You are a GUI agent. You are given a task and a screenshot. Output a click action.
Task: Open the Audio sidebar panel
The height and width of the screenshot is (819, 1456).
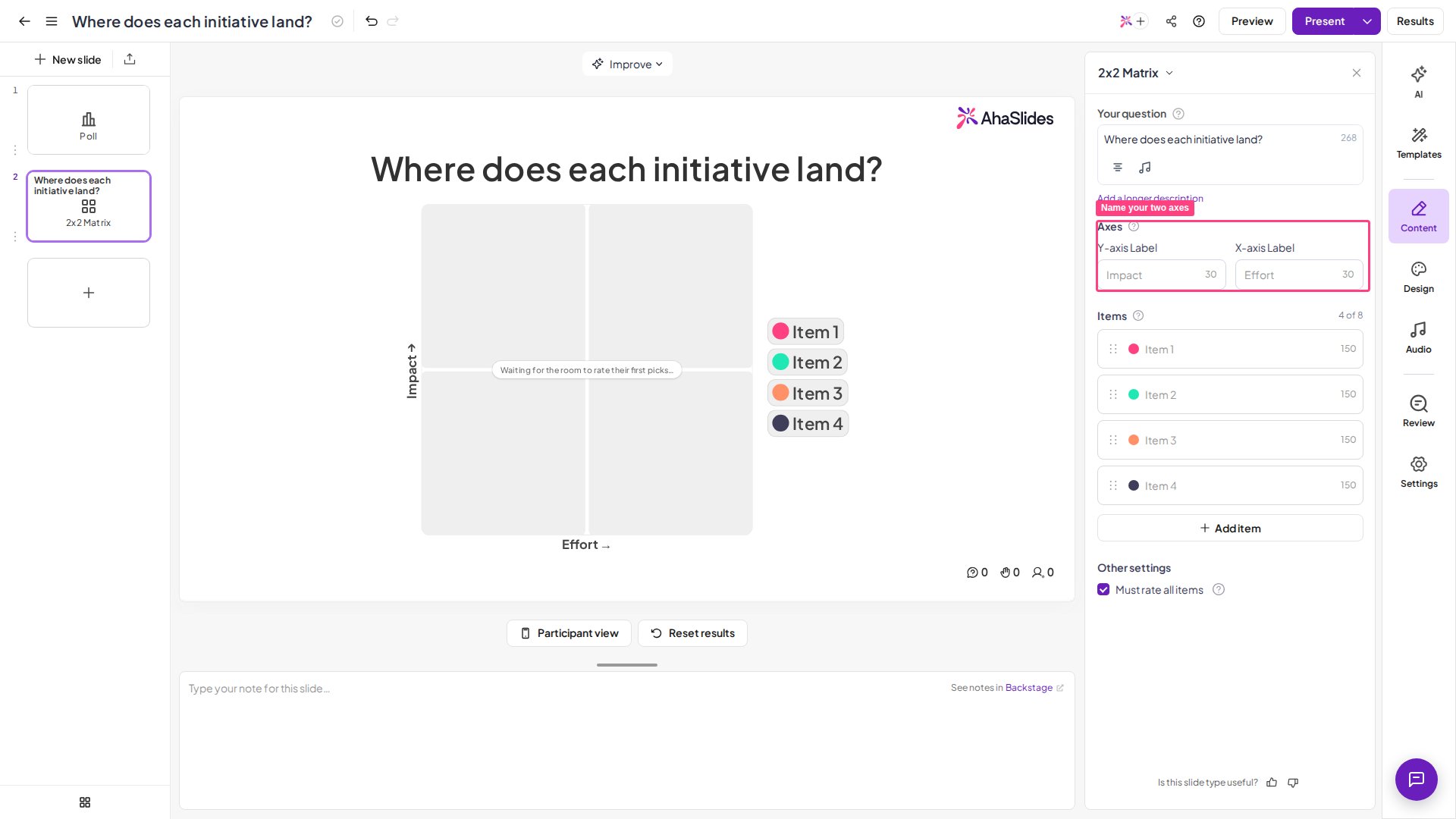click(1419, 337)
